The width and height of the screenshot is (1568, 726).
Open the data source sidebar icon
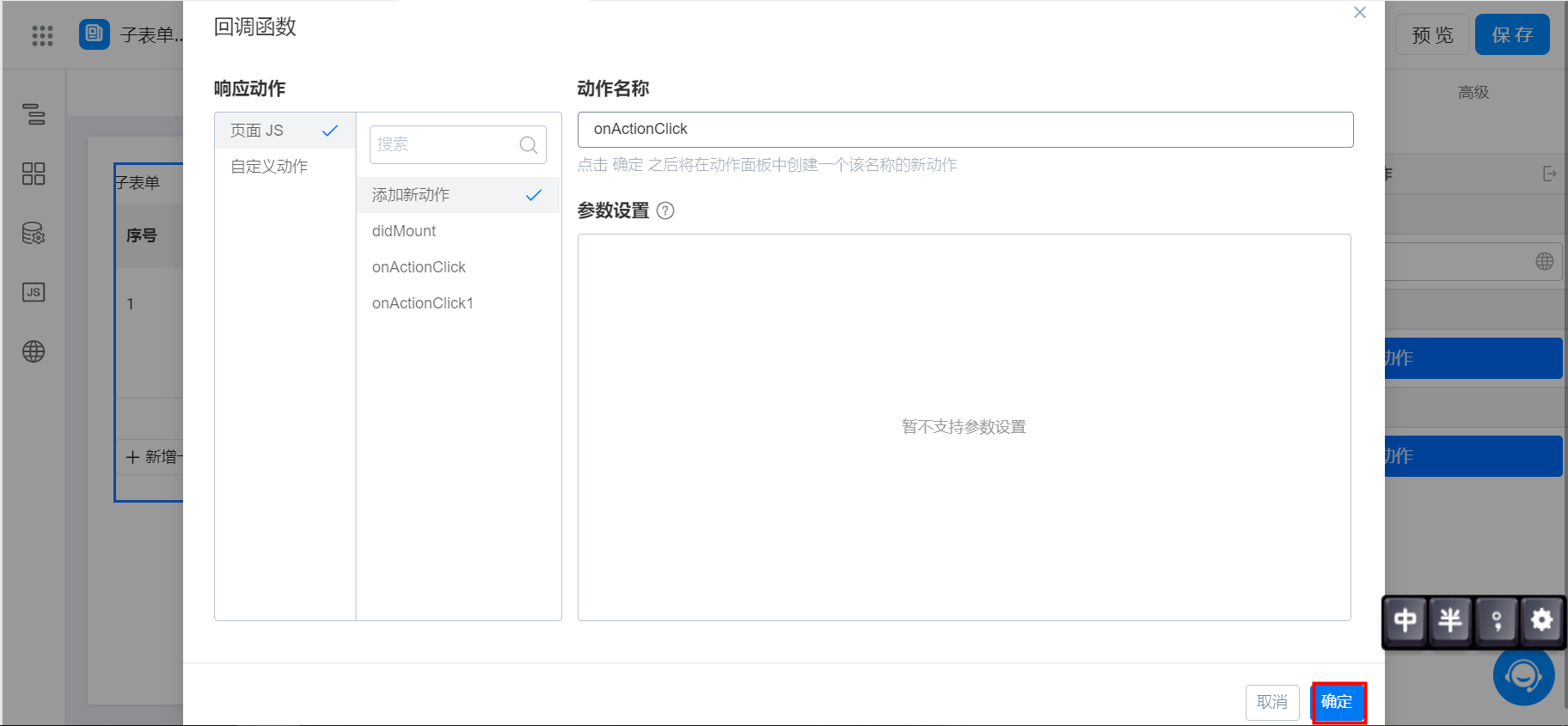[34, 233]
